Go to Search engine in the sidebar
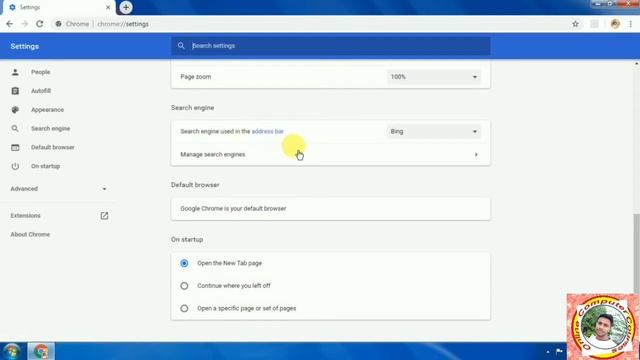The height and width of the screenshot is (360, 640). point(51,129)
